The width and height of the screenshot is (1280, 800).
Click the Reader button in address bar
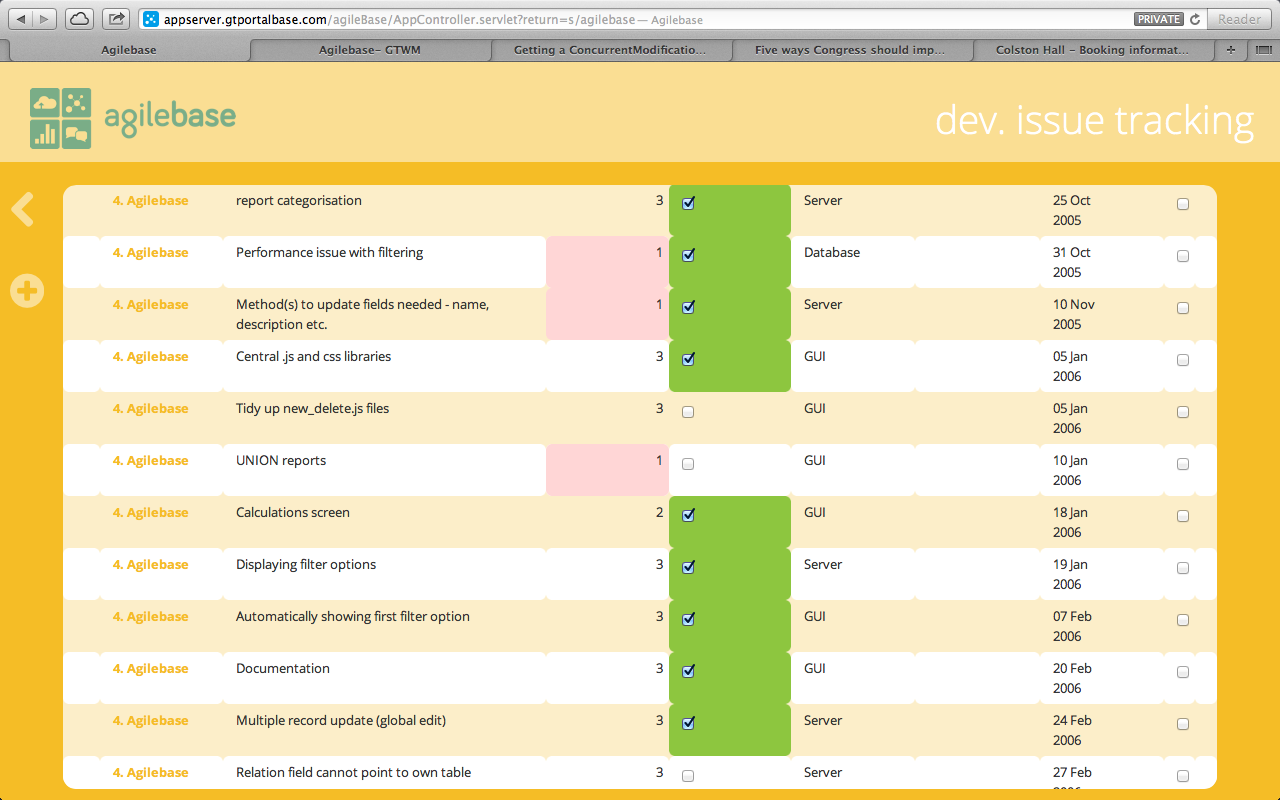1239,19
